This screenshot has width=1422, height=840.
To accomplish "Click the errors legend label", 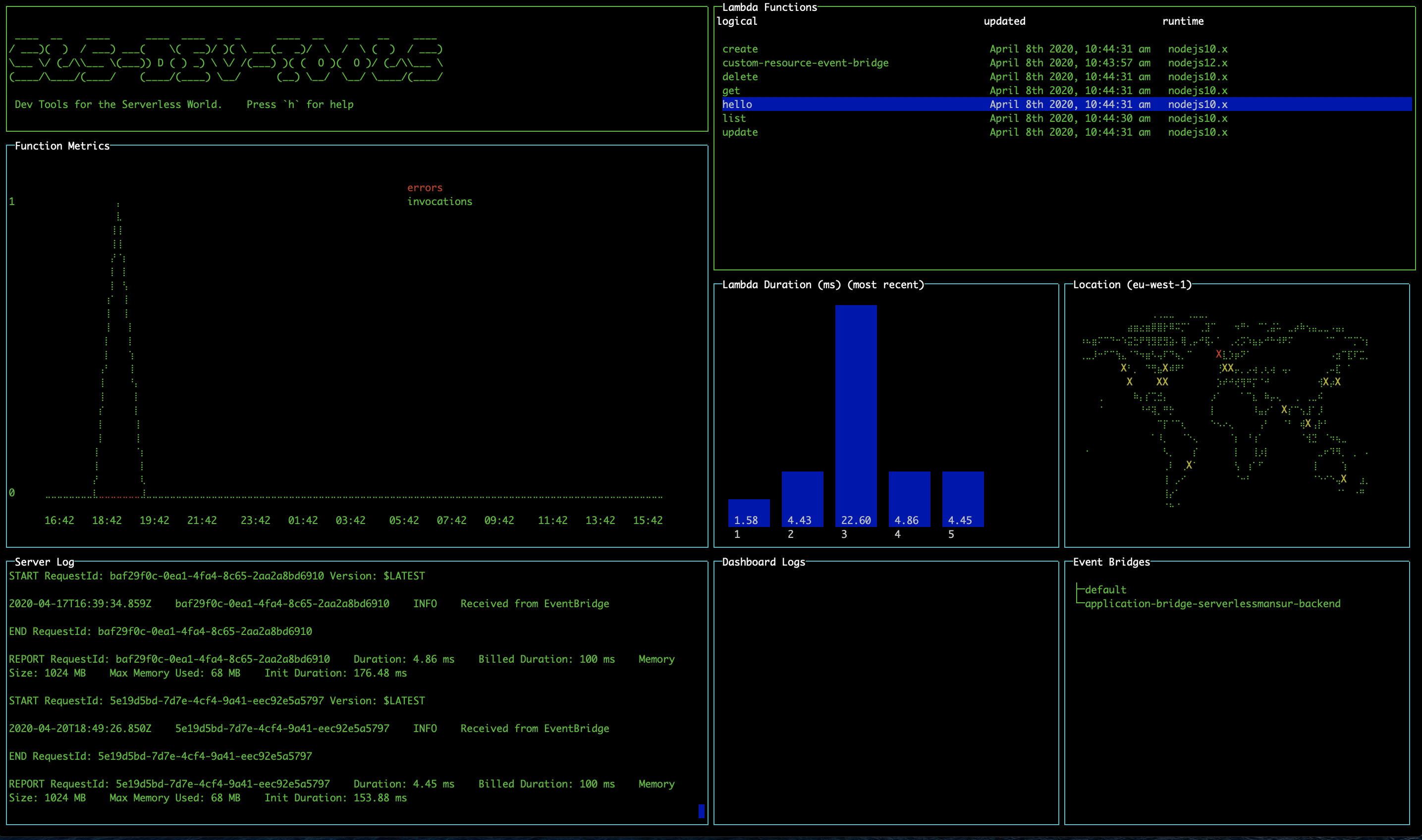I will [x=425, y=188].
